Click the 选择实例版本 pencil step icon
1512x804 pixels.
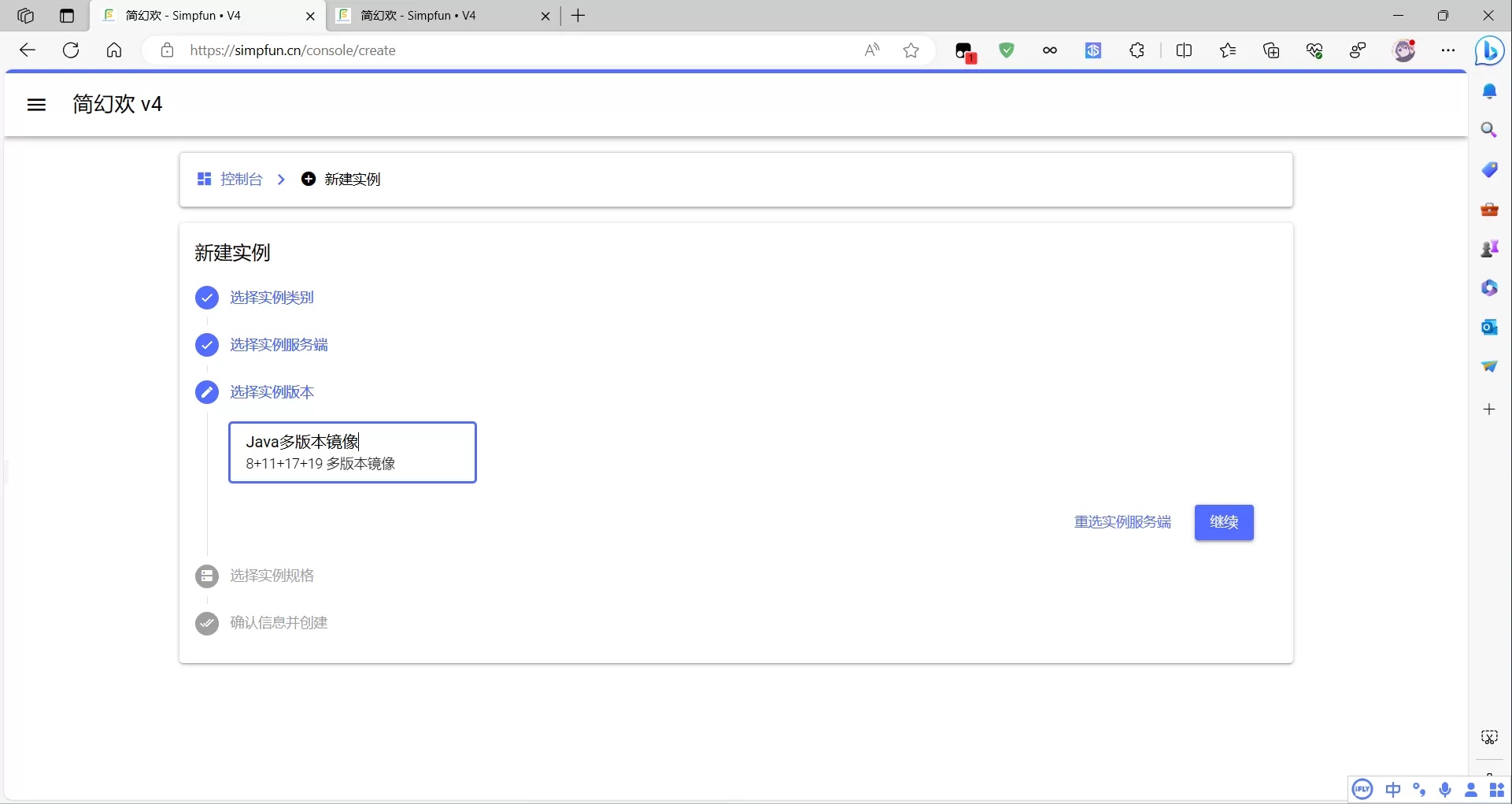tap(207, 392)
